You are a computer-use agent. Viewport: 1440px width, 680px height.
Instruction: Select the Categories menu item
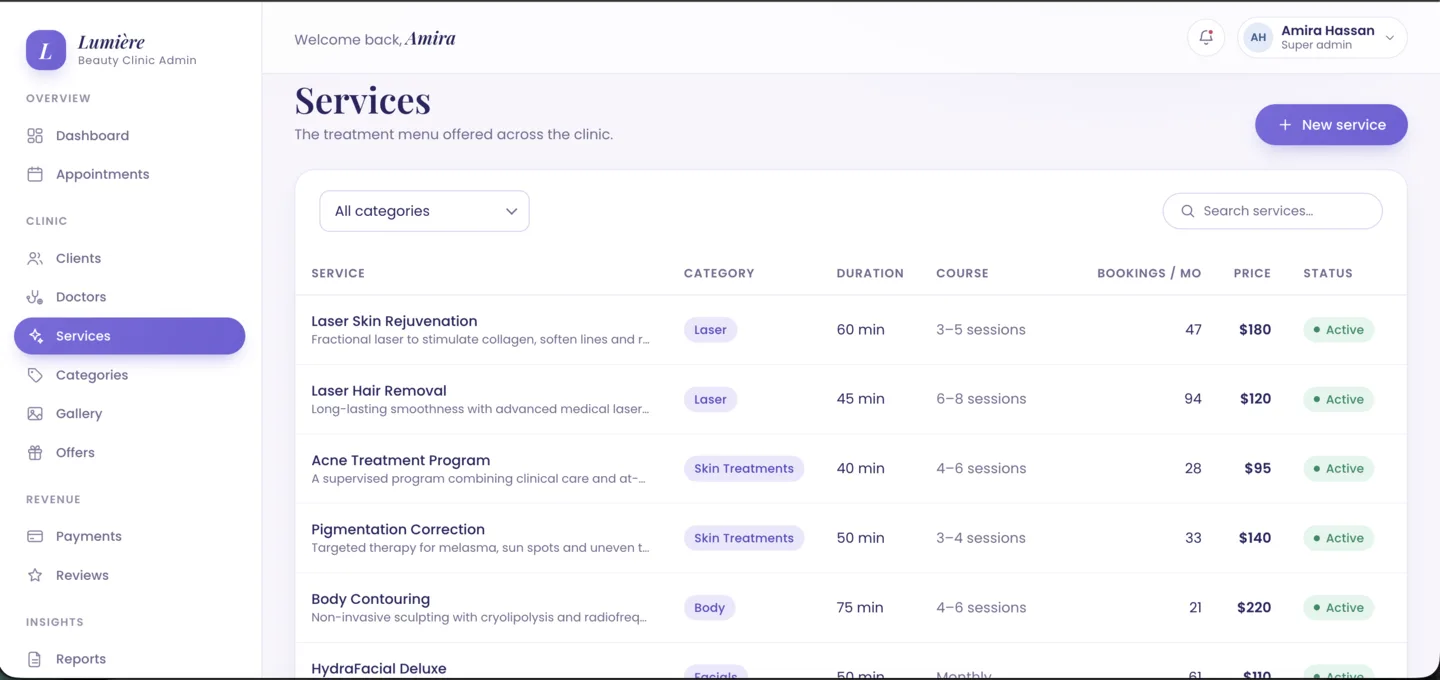[x=130, y=375]
